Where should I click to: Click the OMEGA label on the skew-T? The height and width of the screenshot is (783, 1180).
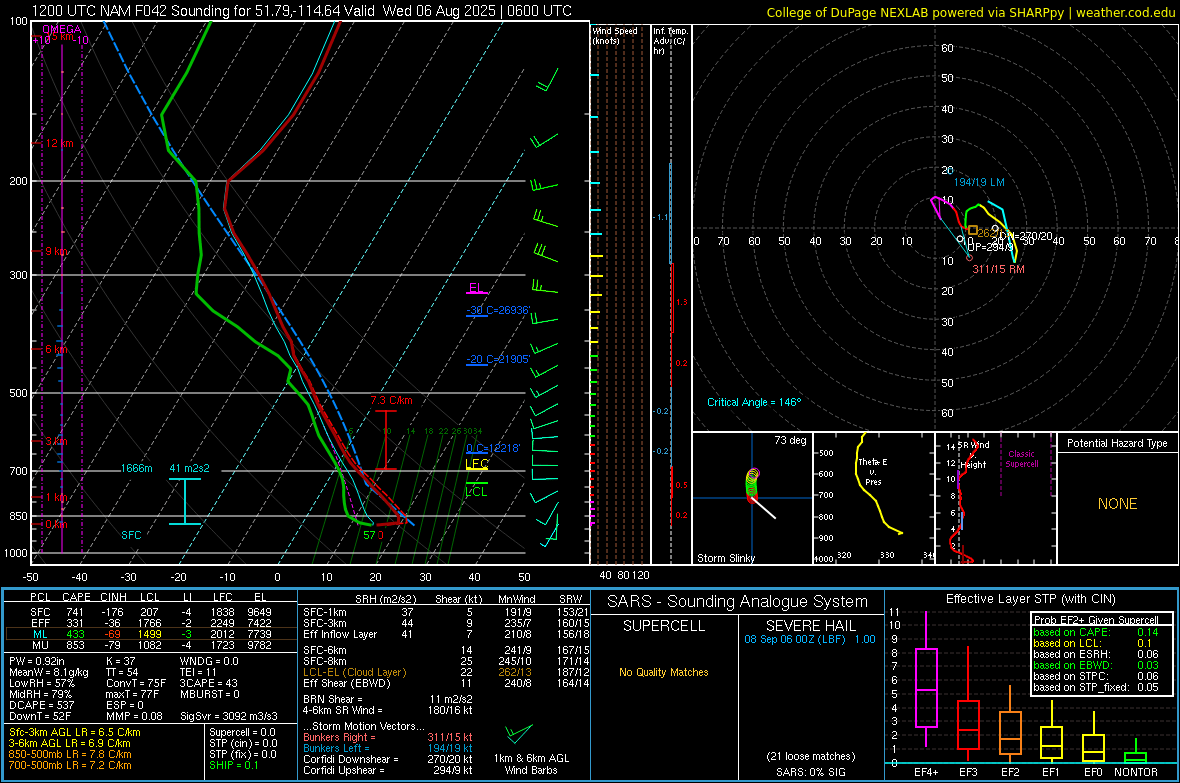[62, 29]
